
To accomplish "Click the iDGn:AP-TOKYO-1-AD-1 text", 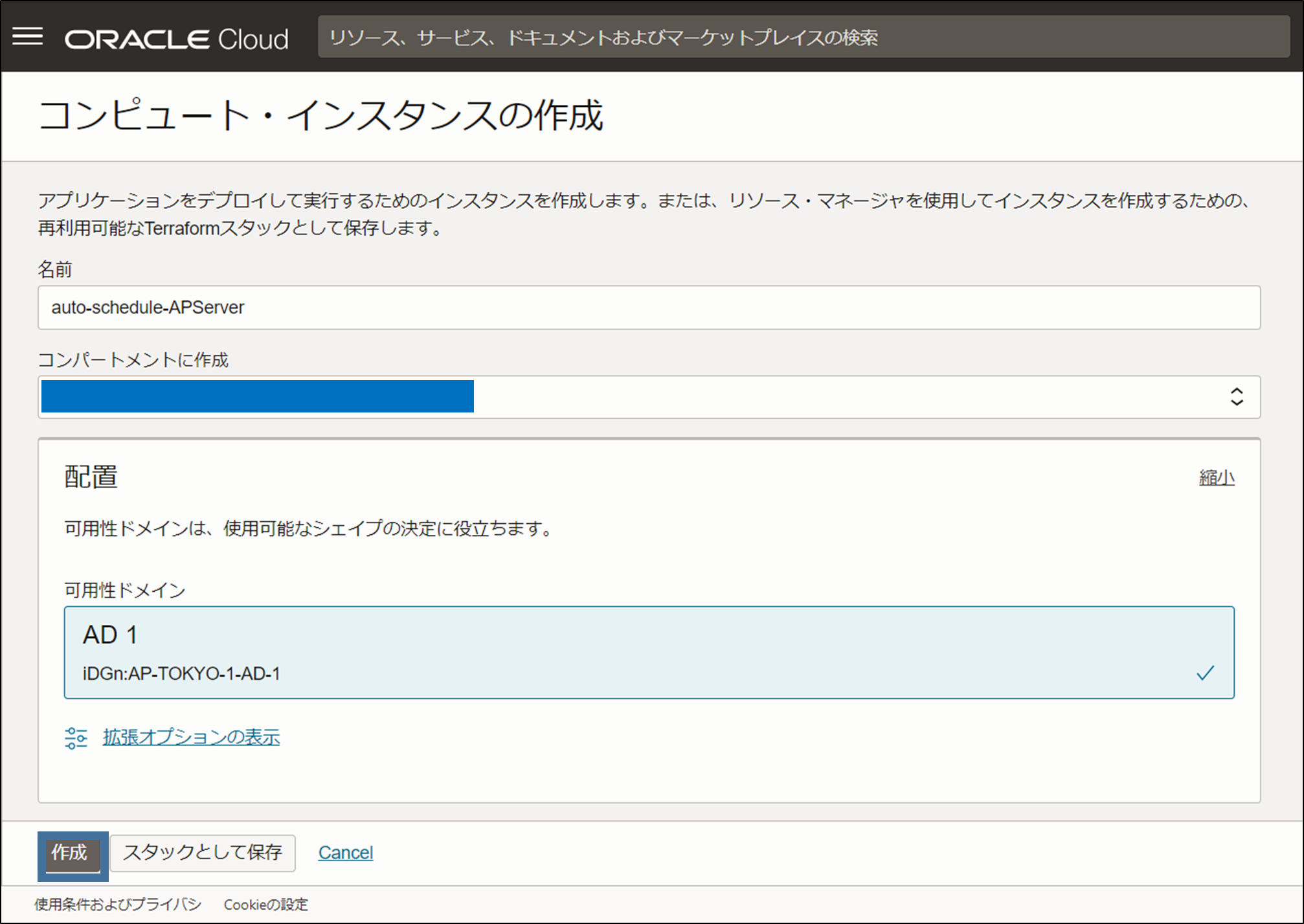I will click(181, 673).
